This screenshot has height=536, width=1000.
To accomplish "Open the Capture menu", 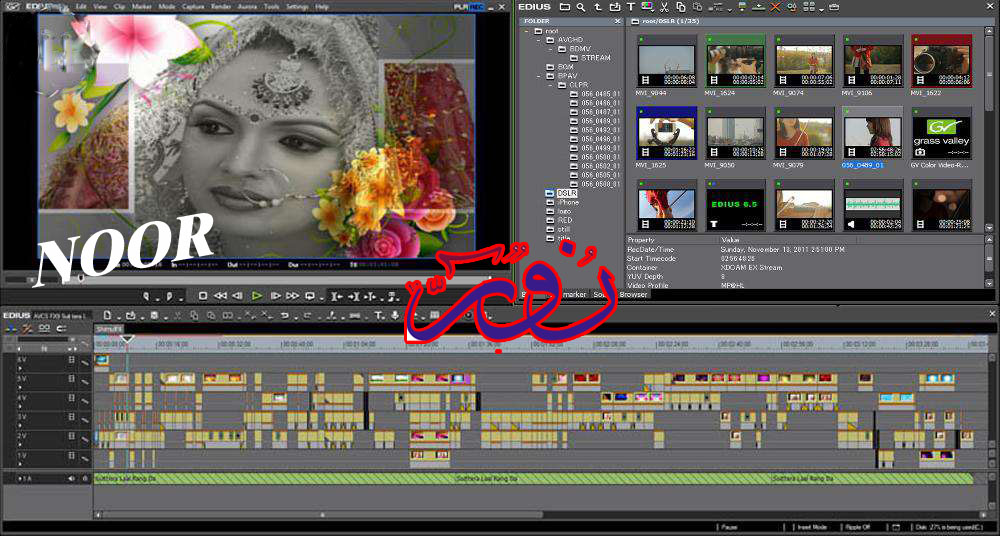I will tap(193, 6).
